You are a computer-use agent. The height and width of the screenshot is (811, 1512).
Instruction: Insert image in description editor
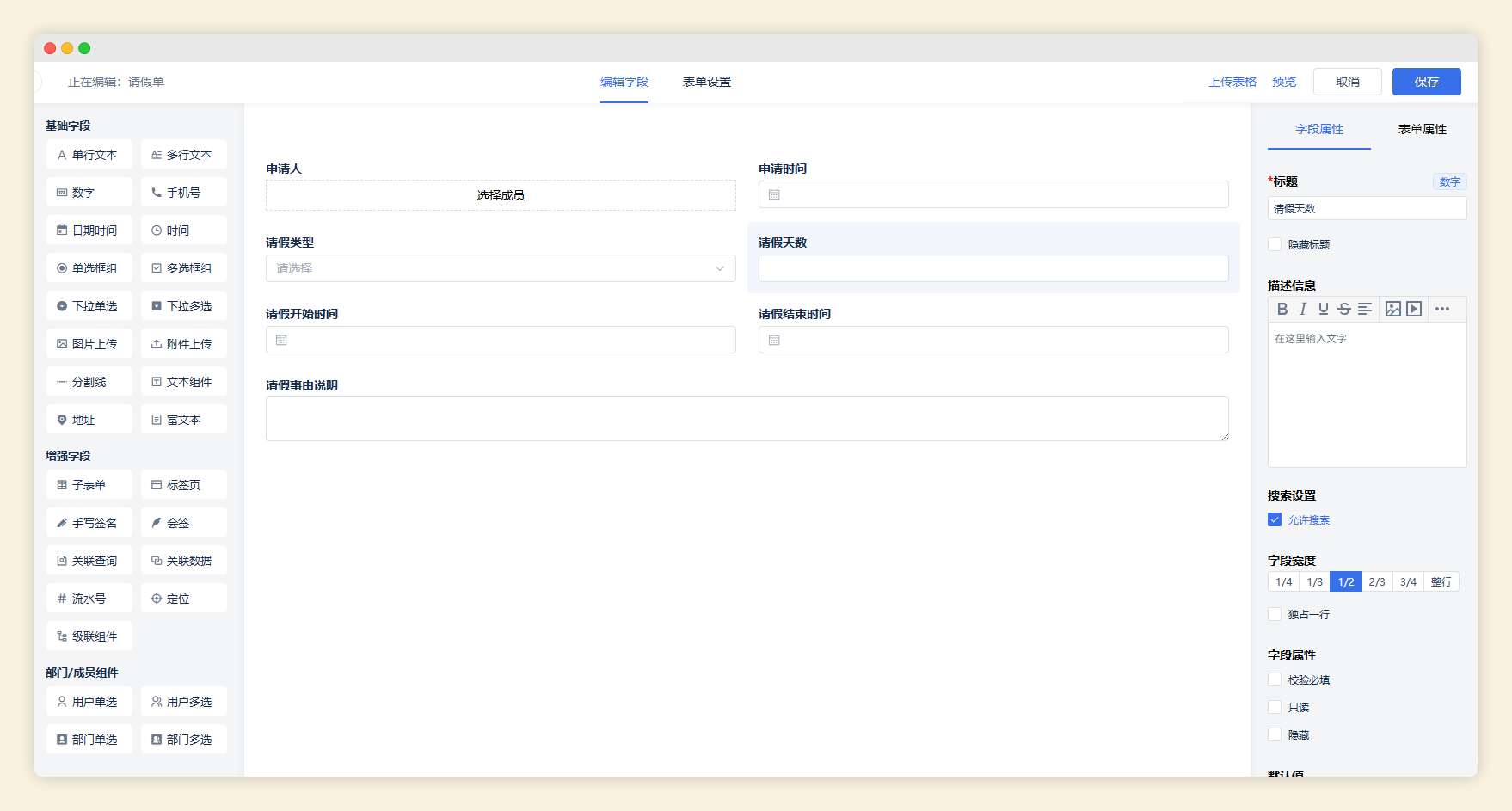point(1393,309)
